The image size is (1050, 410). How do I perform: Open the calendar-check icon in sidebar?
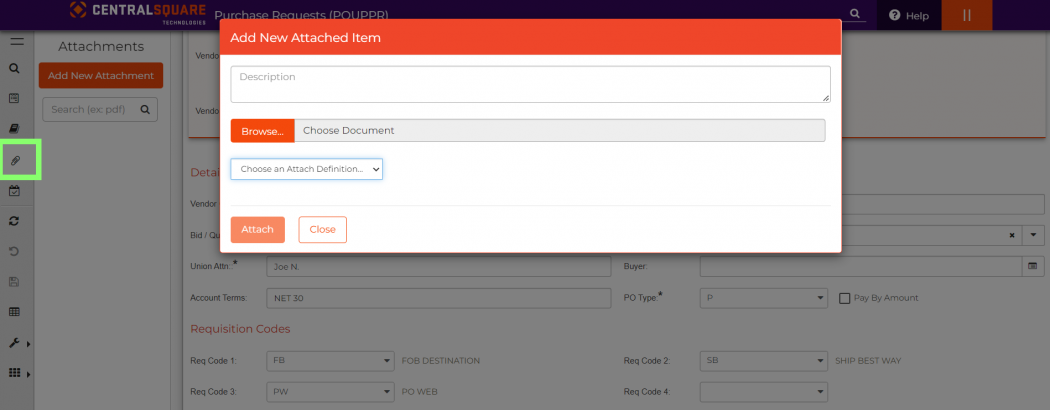(x=14, y=191)
